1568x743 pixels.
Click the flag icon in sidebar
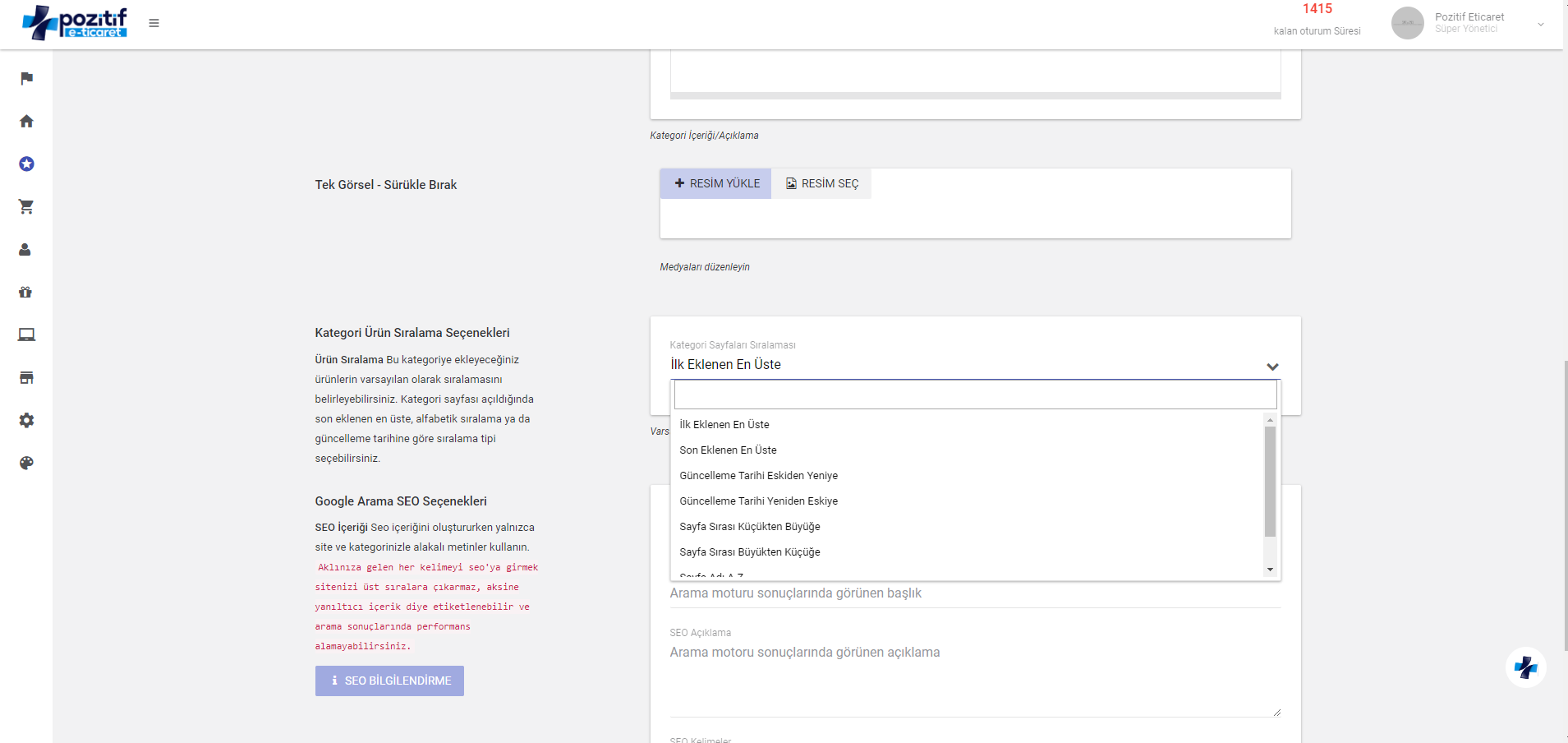[26, 78]
